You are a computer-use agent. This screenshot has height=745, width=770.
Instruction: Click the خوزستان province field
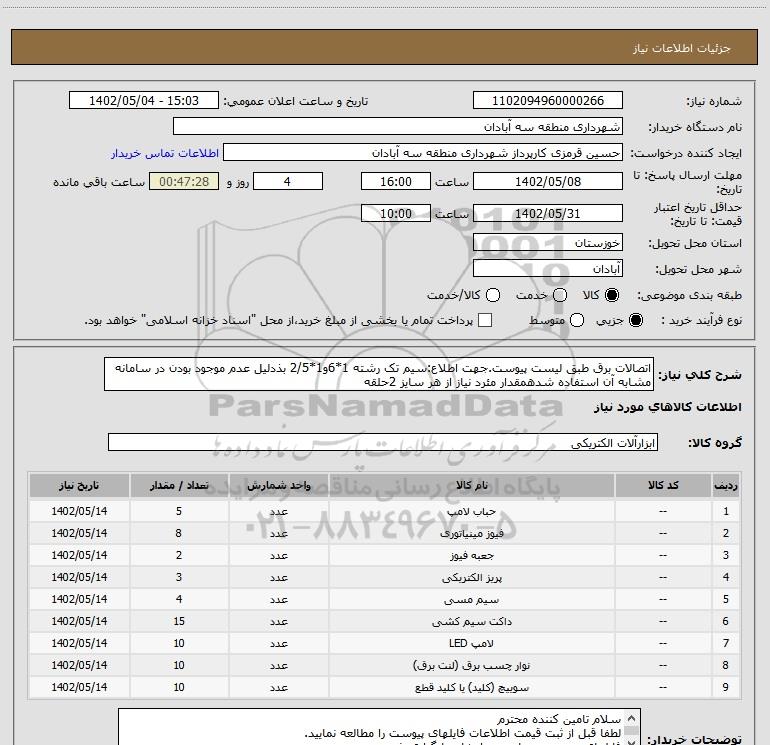[548, 243]
